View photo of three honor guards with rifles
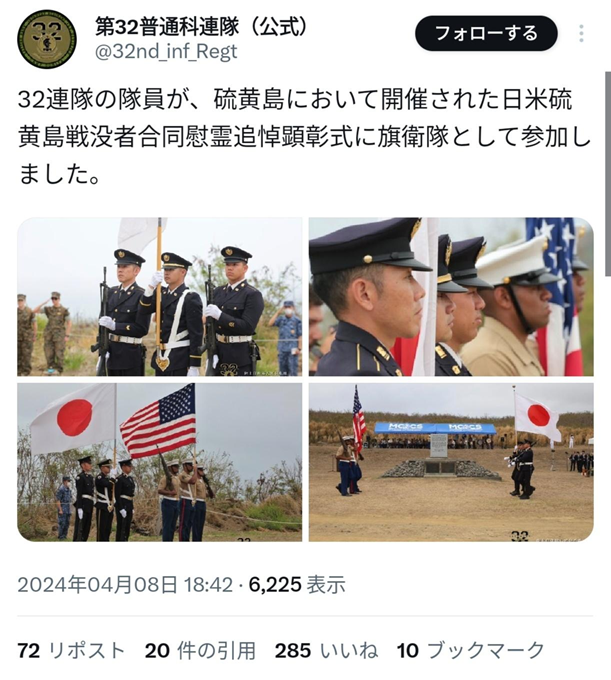Viewport: 611px width, 680px height. click(160, 297)
